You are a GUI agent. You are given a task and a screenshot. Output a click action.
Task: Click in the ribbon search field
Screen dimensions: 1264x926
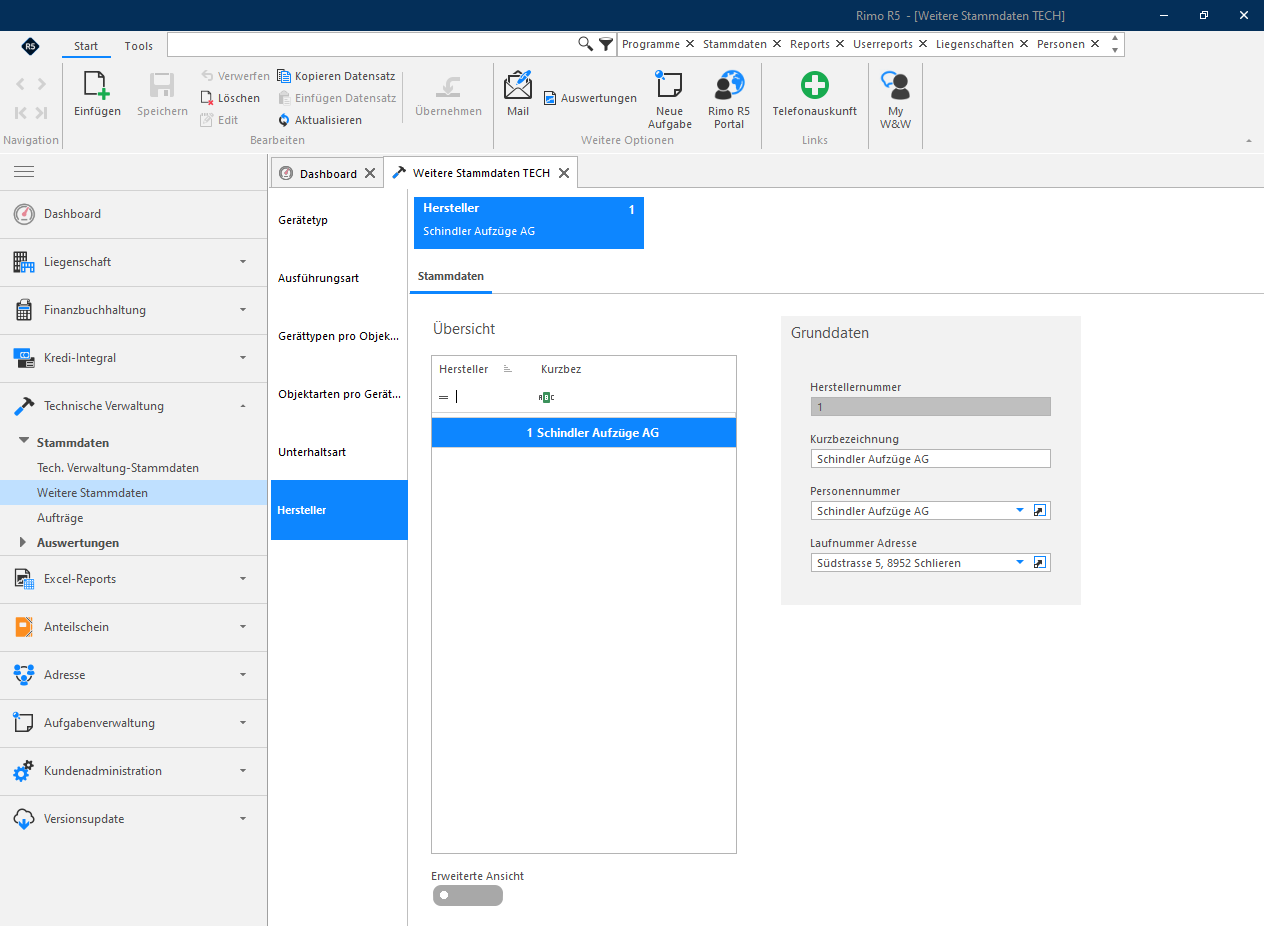372,44
